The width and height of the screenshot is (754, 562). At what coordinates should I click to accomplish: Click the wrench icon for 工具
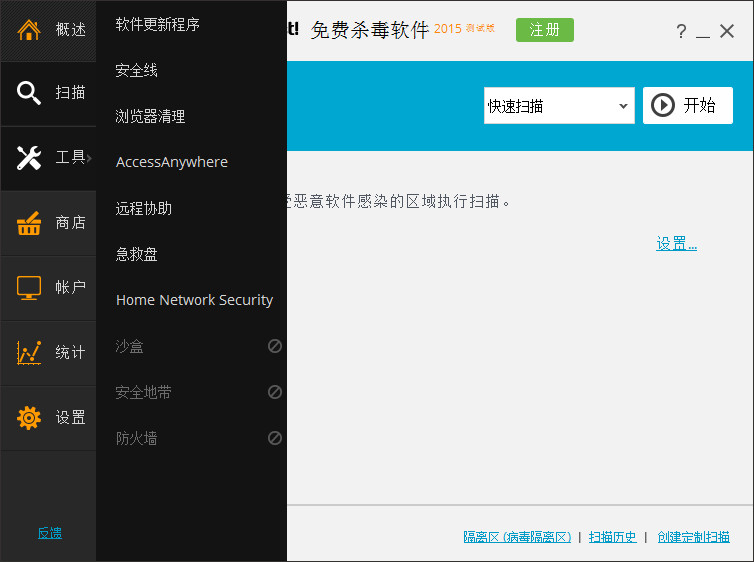click(29, 158)
